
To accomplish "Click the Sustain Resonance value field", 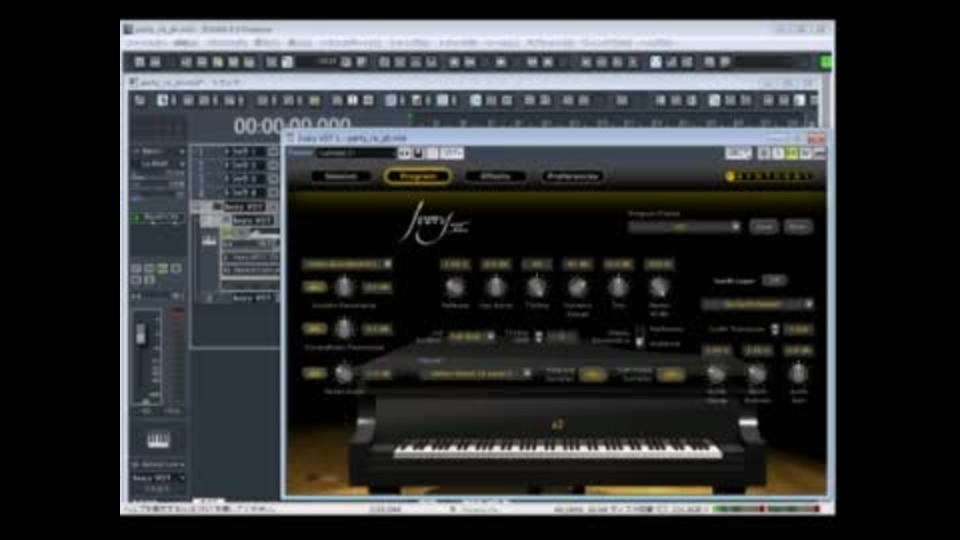I will pyautogui.click(x=377, y=287).
